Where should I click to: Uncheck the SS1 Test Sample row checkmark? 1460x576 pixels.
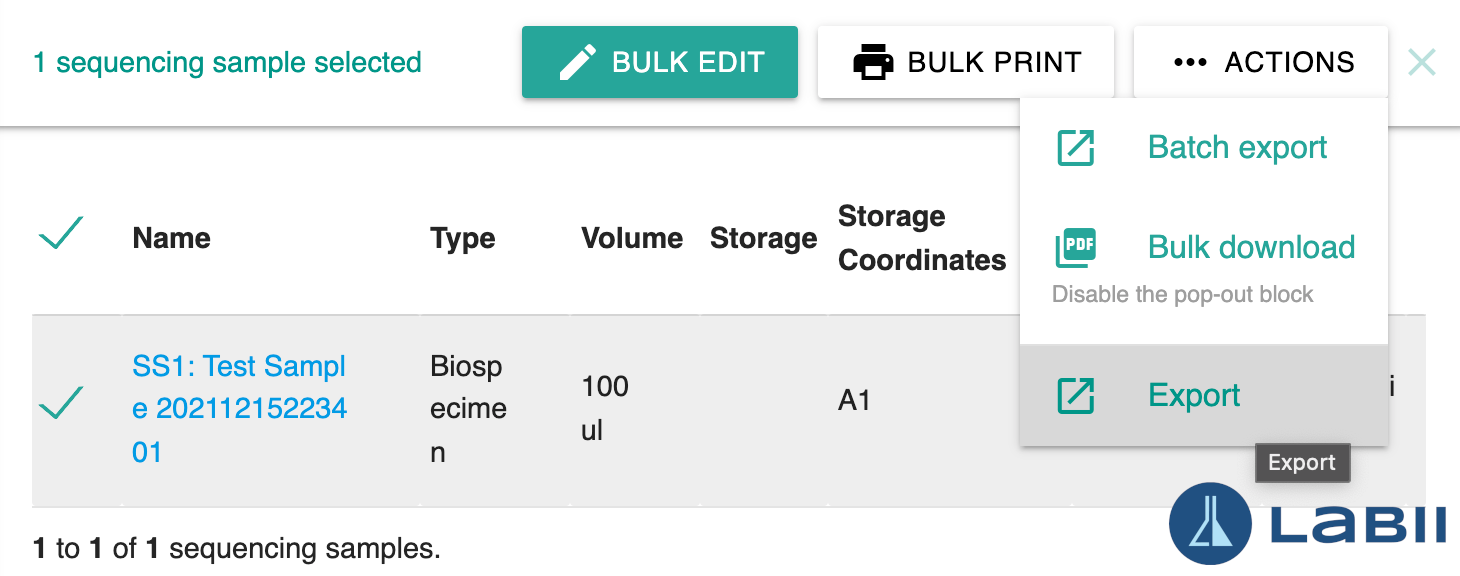[x=60, y=404]
